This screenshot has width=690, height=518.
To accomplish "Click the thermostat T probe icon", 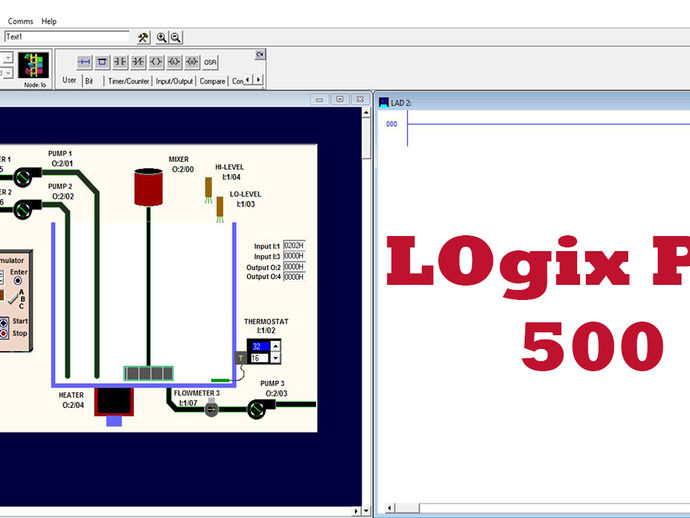I will click(x=240, y=358).
